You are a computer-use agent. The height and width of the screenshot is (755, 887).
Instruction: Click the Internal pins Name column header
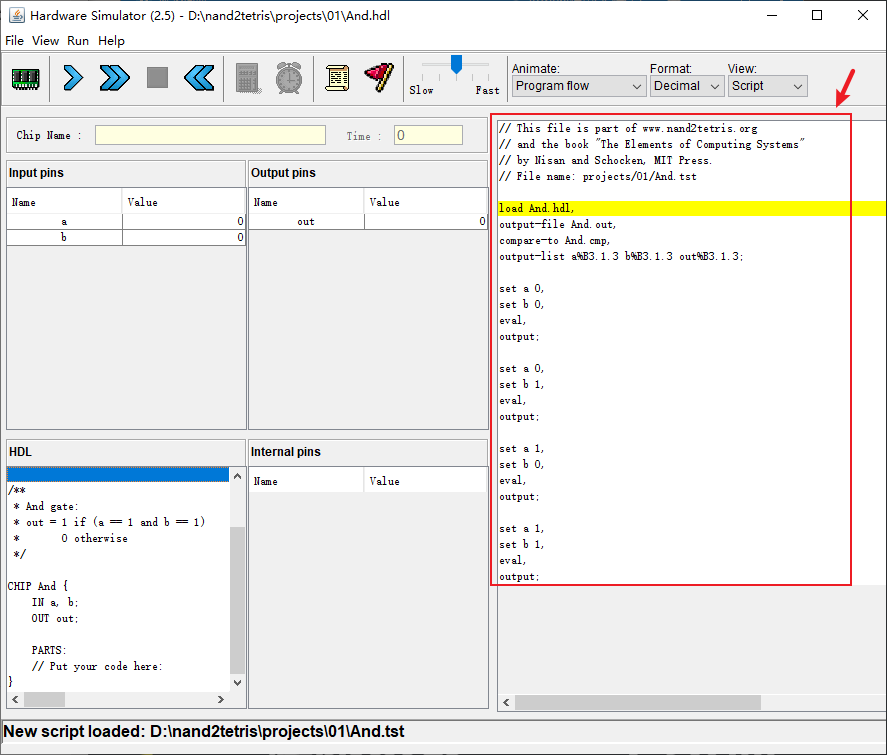click(307, 481)
